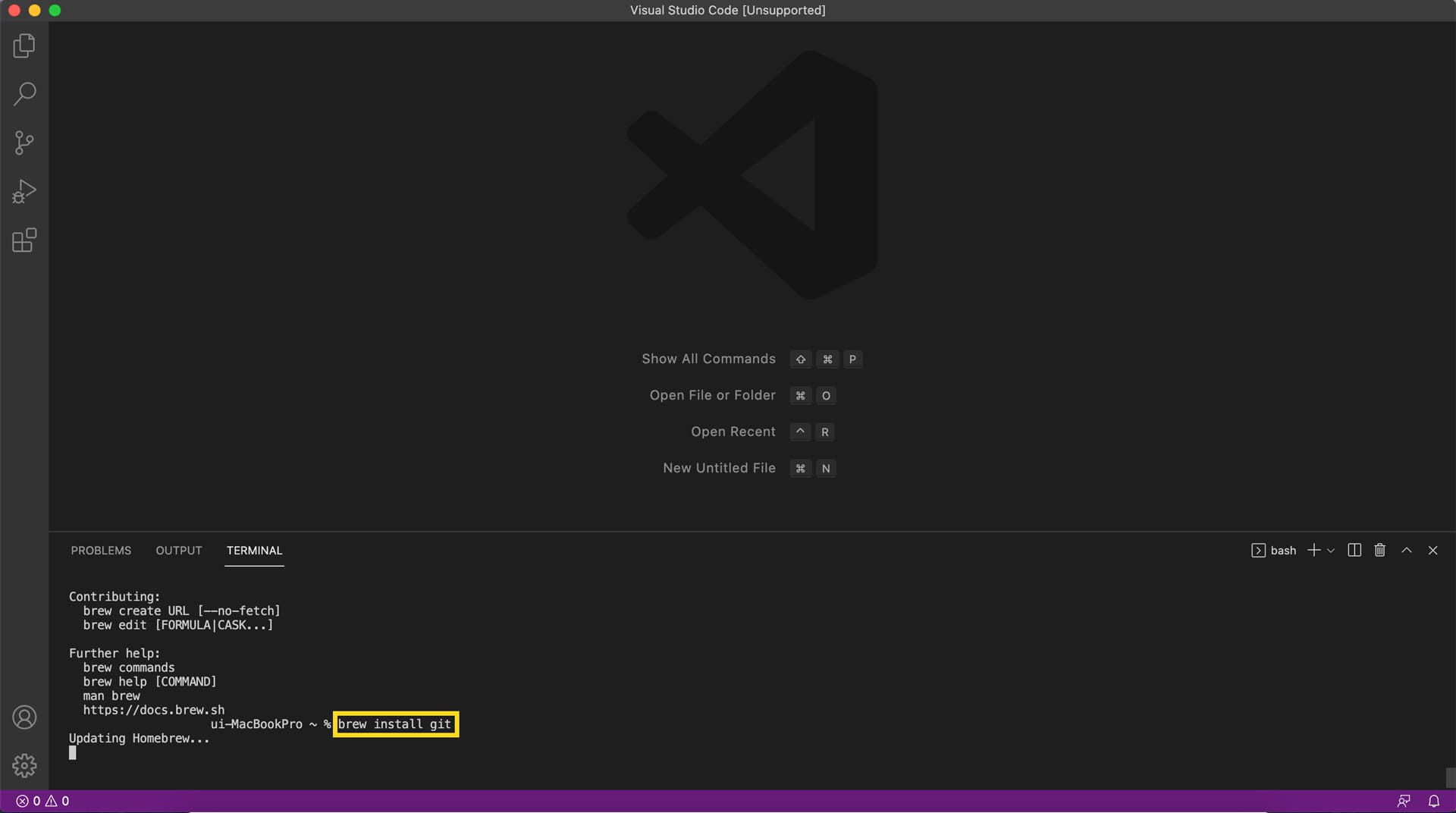The image size is (1456, 813).
Task: Open the Source Control view
Action: pyautogui.click(x=24, y=143)
